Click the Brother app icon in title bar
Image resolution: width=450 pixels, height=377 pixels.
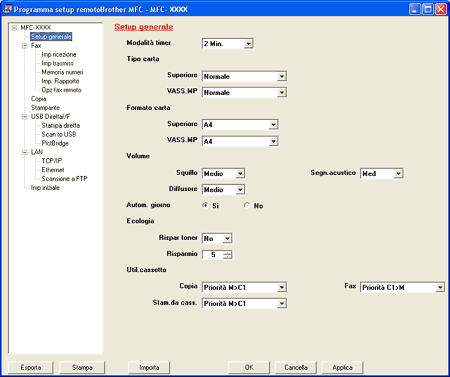tap(7, 9)
